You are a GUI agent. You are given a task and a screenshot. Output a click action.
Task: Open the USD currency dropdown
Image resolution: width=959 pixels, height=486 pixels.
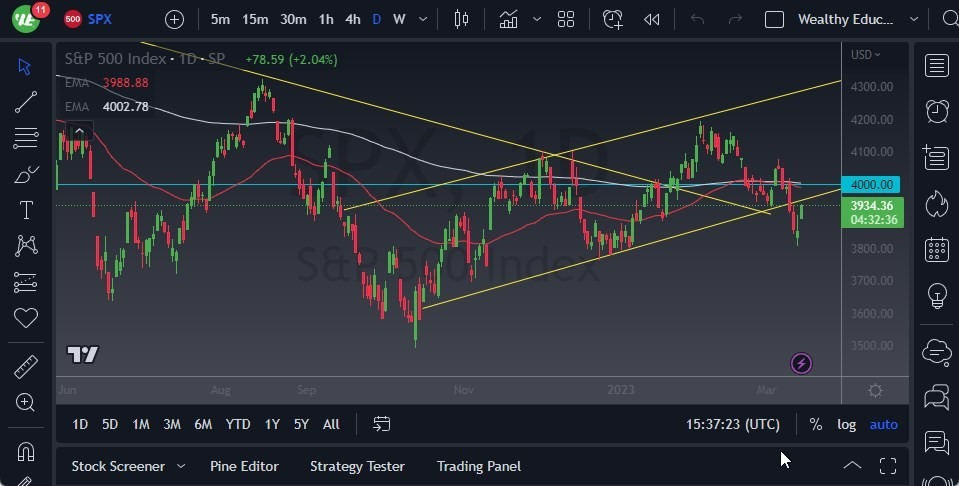[865, 54]
